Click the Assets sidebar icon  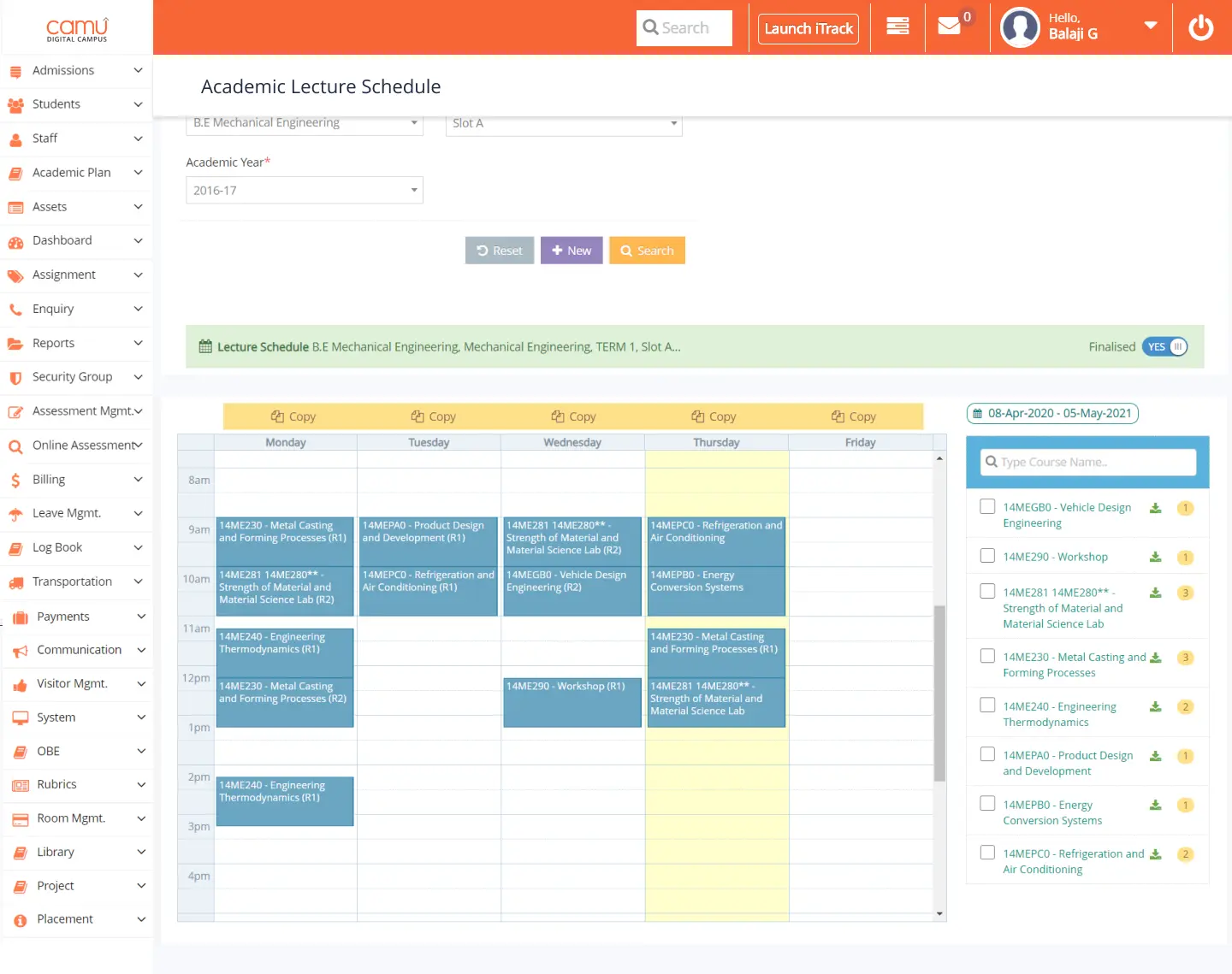pos(15,208)
